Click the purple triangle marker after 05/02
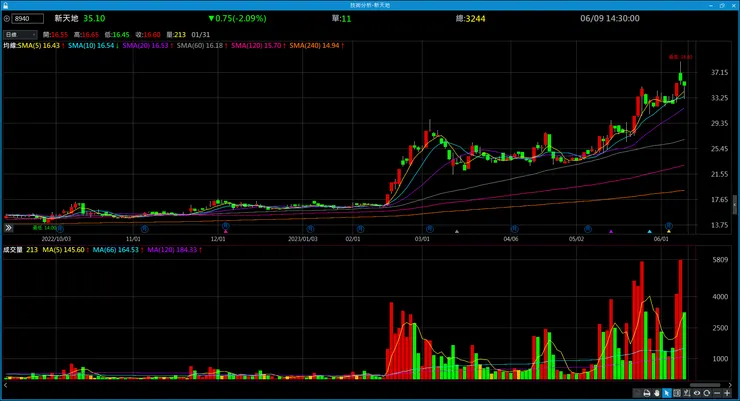This screenshot has width=740, height=401. click(x=611, y=232)
